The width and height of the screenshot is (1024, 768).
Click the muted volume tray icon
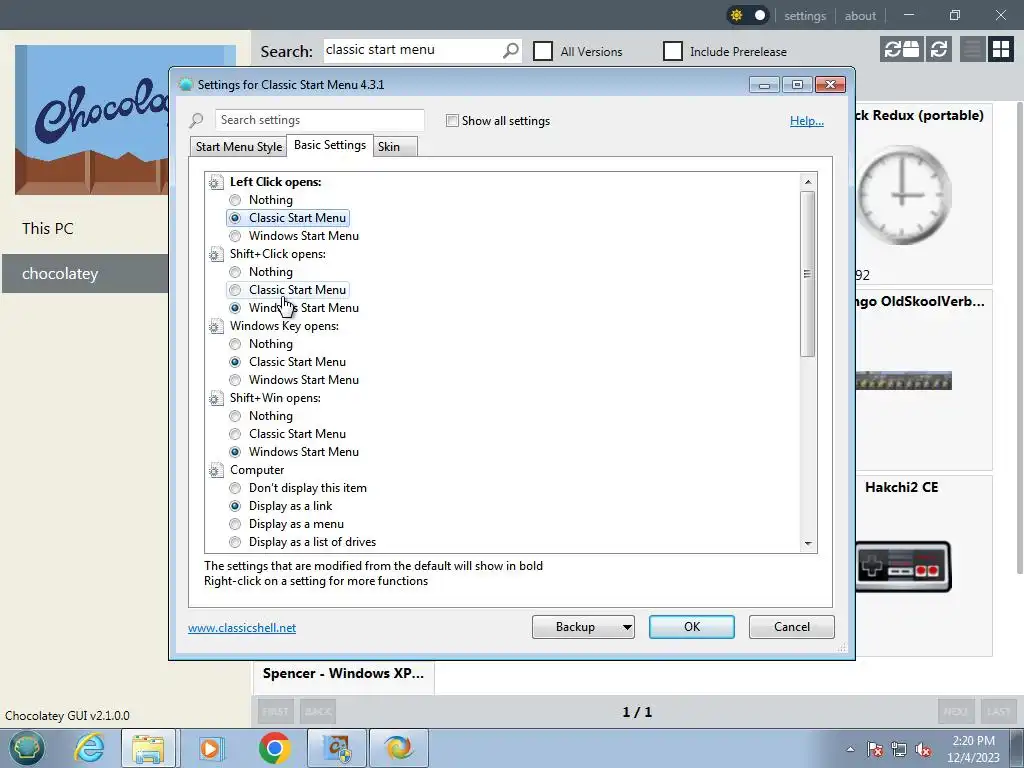click(x=923, y=749)
